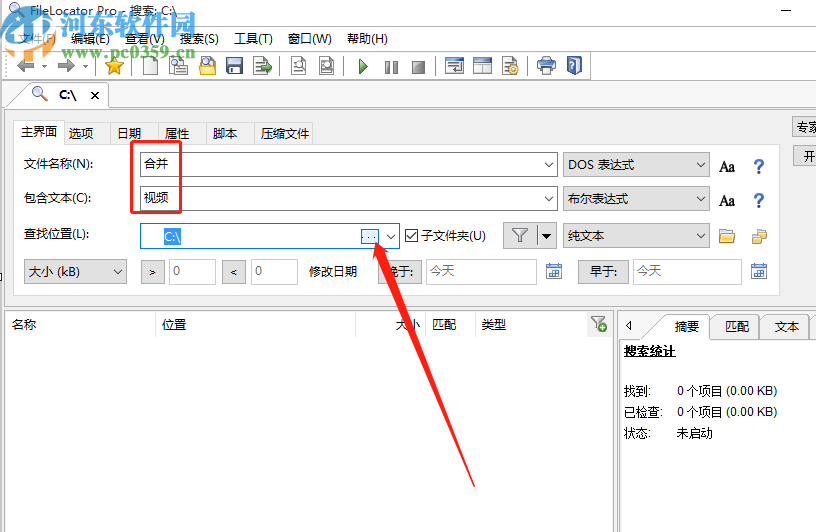Click the greater-than size button

click(x=152, y=272)
